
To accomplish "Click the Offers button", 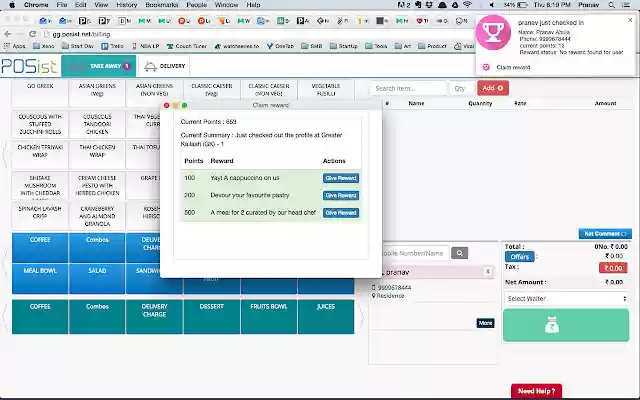I will coord(520,257).
